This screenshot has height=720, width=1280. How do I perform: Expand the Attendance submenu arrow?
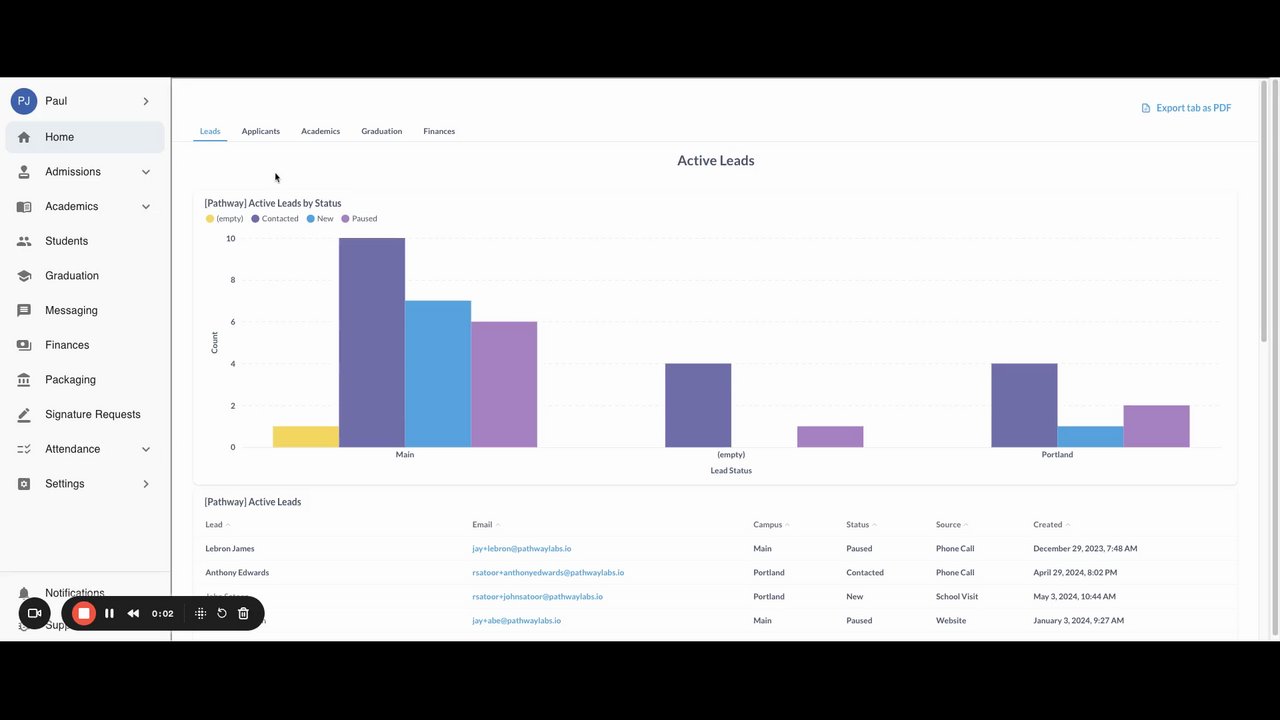pos(146,449)
